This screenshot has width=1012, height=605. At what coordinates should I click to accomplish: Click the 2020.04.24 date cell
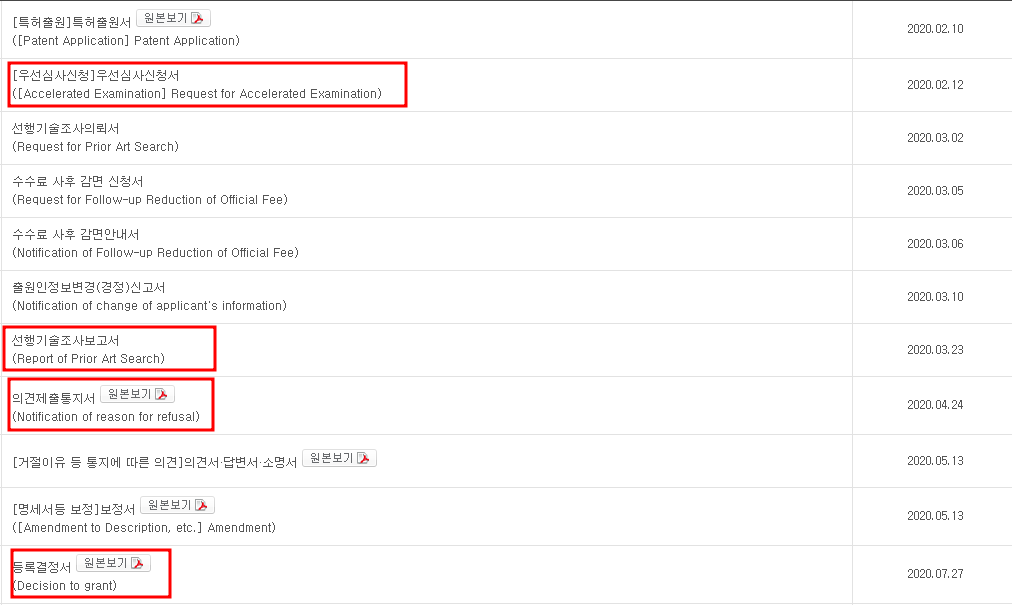[935, 405]
